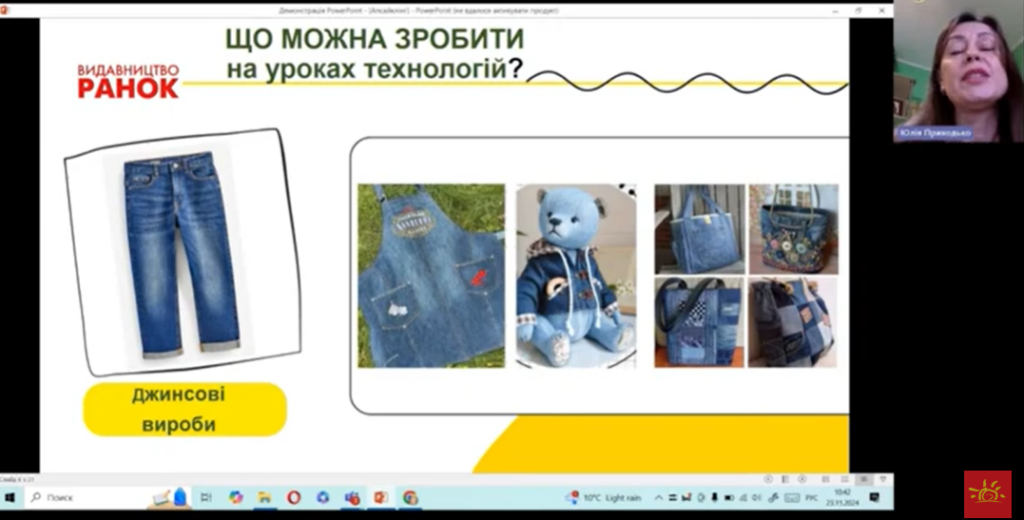Viewport: 1024px width, 520px height.
Task: Open the volume control in system tray
Action: tap(757, 497)
